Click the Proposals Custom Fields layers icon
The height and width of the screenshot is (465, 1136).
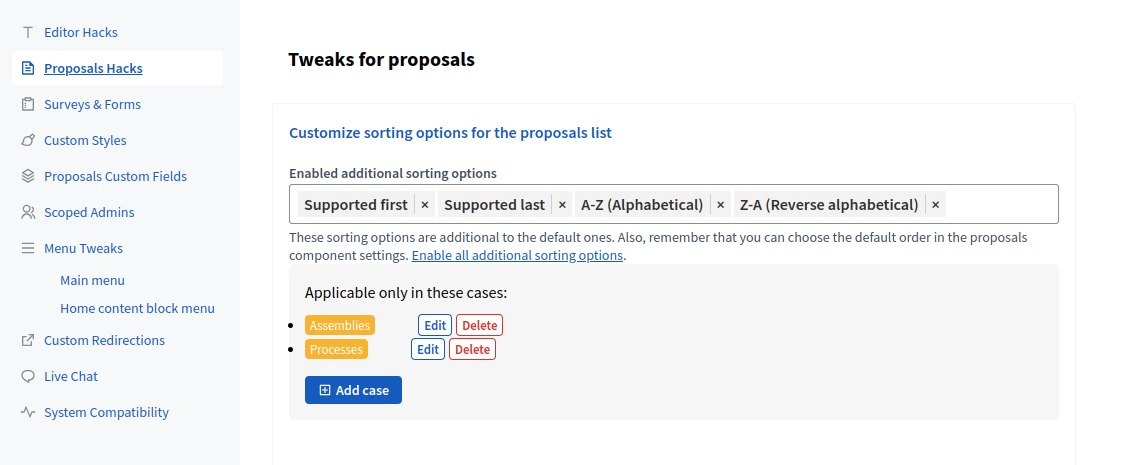pos(28,177)
